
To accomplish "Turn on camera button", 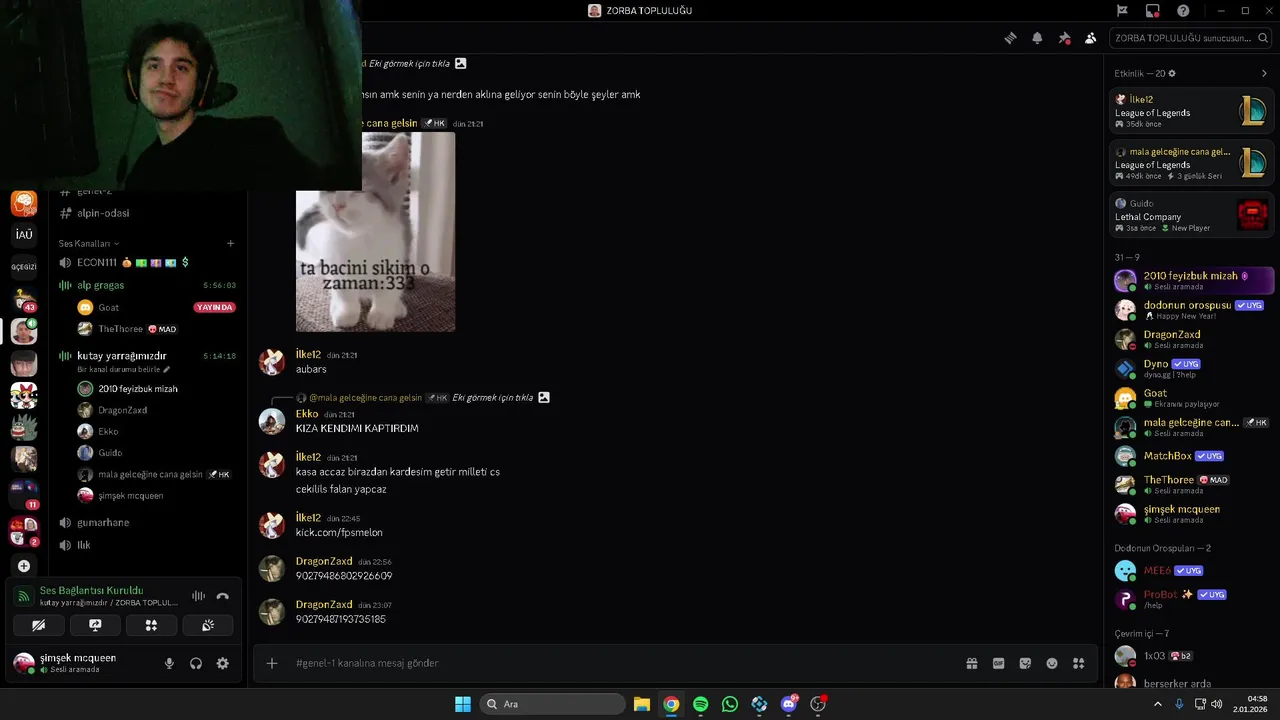I will coord(38,625).
